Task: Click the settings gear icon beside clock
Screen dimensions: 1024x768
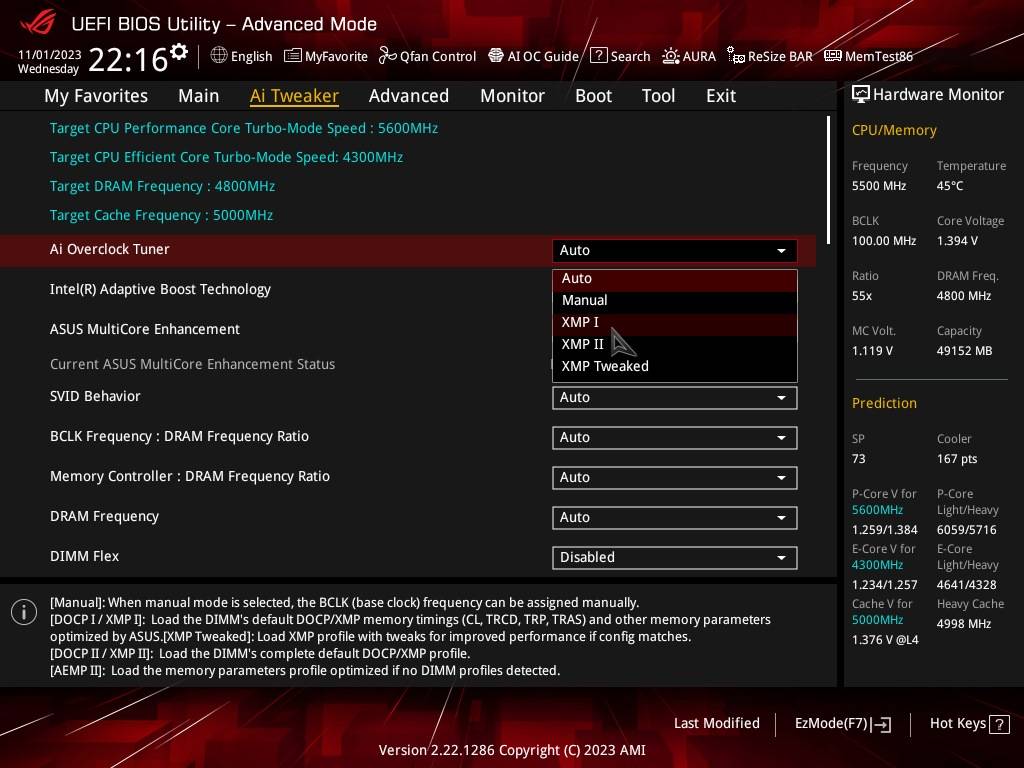Action: point(179,52)
